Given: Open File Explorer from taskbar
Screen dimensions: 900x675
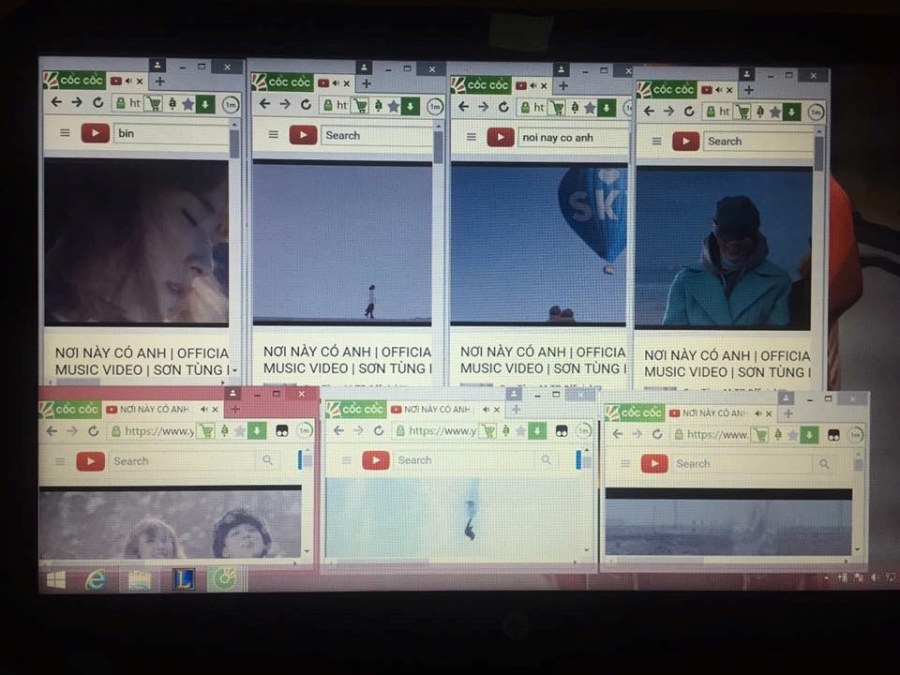Looking at the screenshot, I should point(139,580).
